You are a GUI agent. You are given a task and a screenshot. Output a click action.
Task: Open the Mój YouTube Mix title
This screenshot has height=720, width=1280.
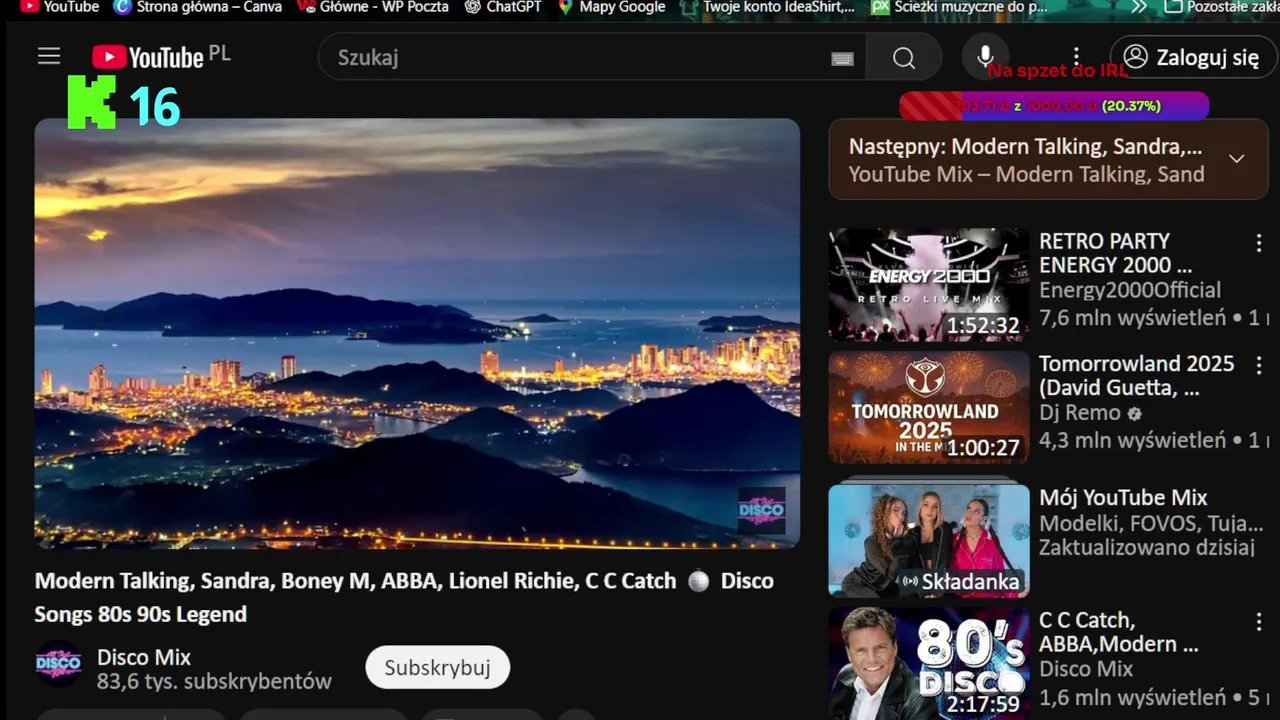[x=1123, y=497]
